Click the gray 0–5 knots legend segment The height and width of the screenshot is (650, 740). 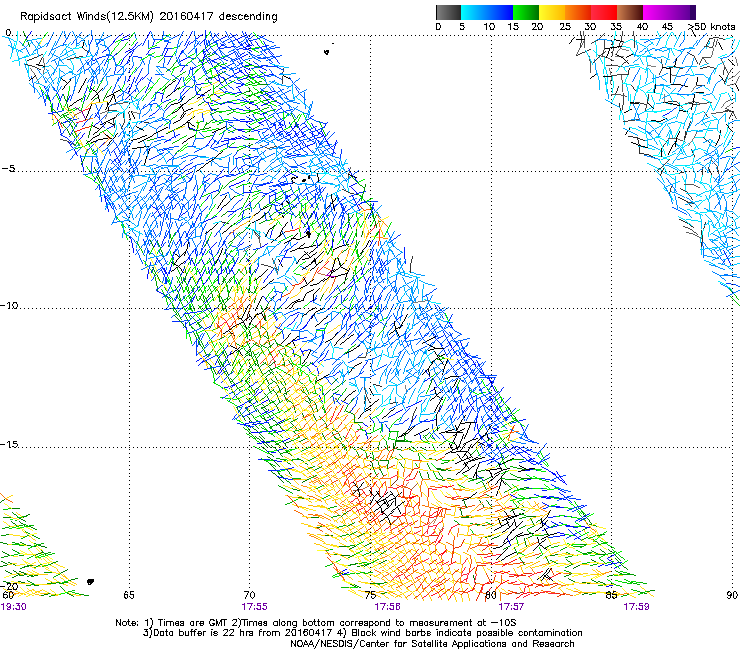point(448,12)
